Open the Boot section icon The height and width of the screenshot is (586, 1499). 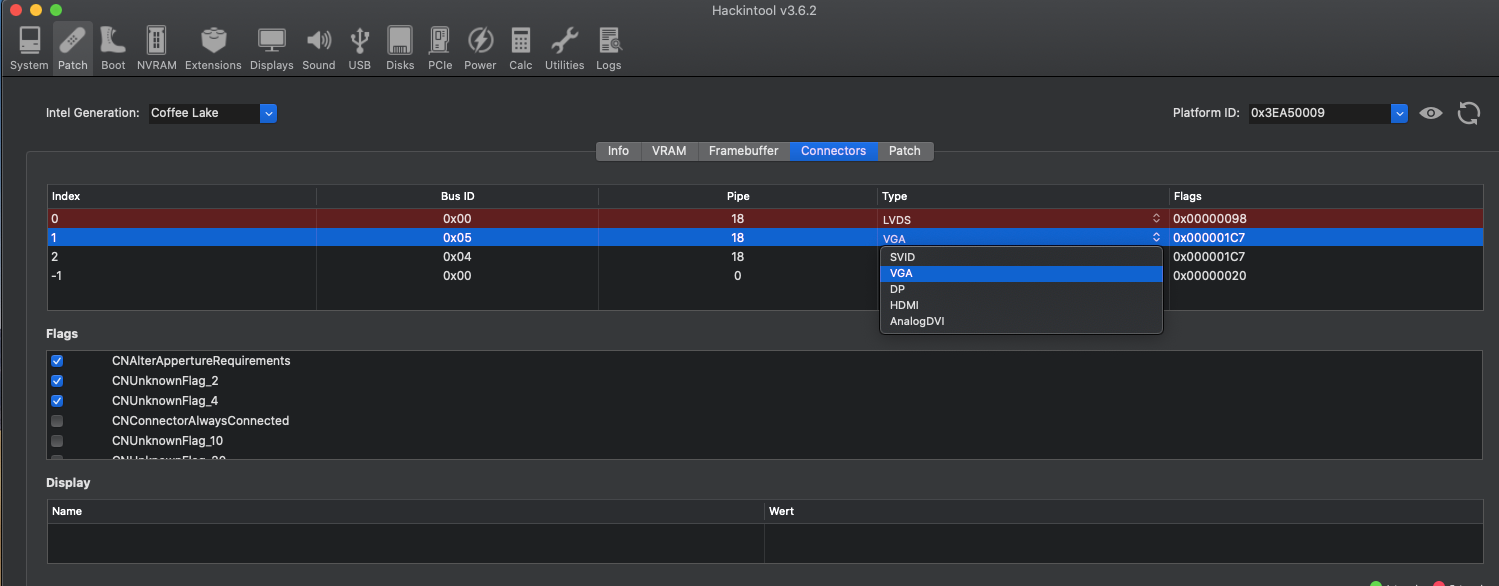point(113,48)
